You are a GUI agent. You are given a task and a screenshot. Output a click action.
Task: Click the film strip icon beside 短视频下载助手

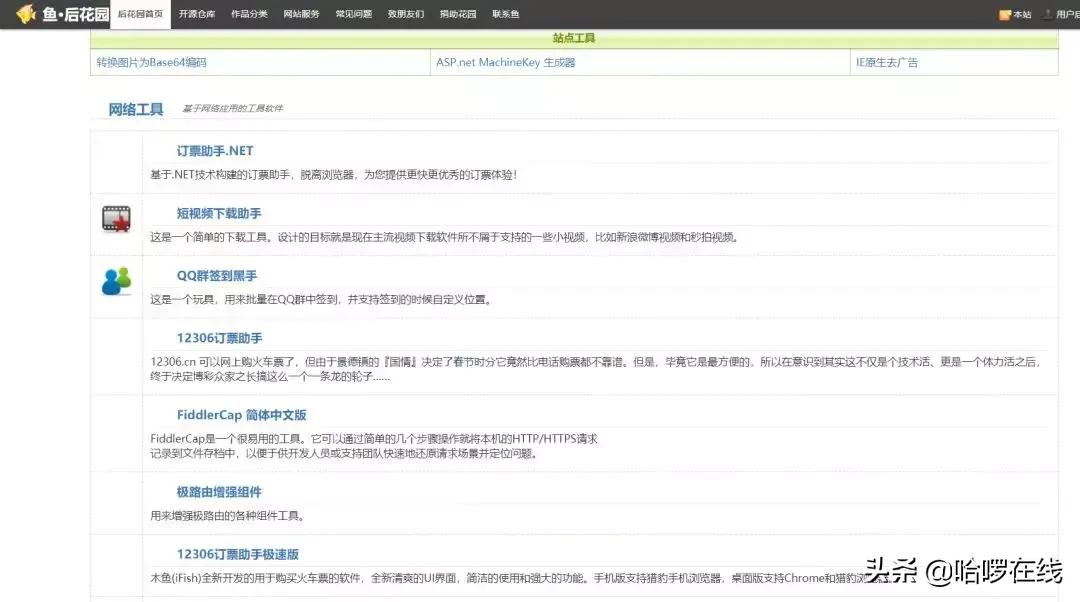coord(116,219)
